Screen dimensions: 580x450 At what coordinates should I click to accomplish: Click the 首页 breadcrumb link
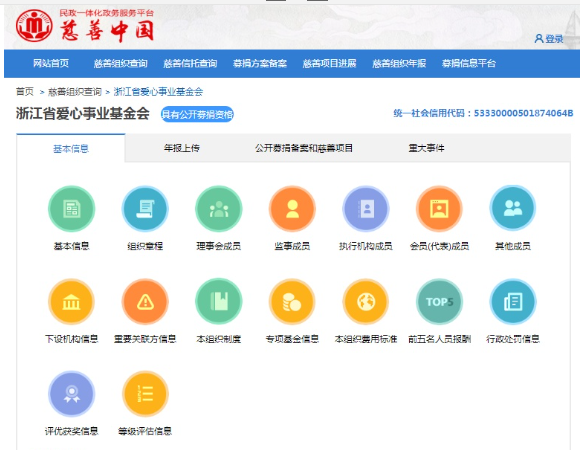(x=25, y=91)
